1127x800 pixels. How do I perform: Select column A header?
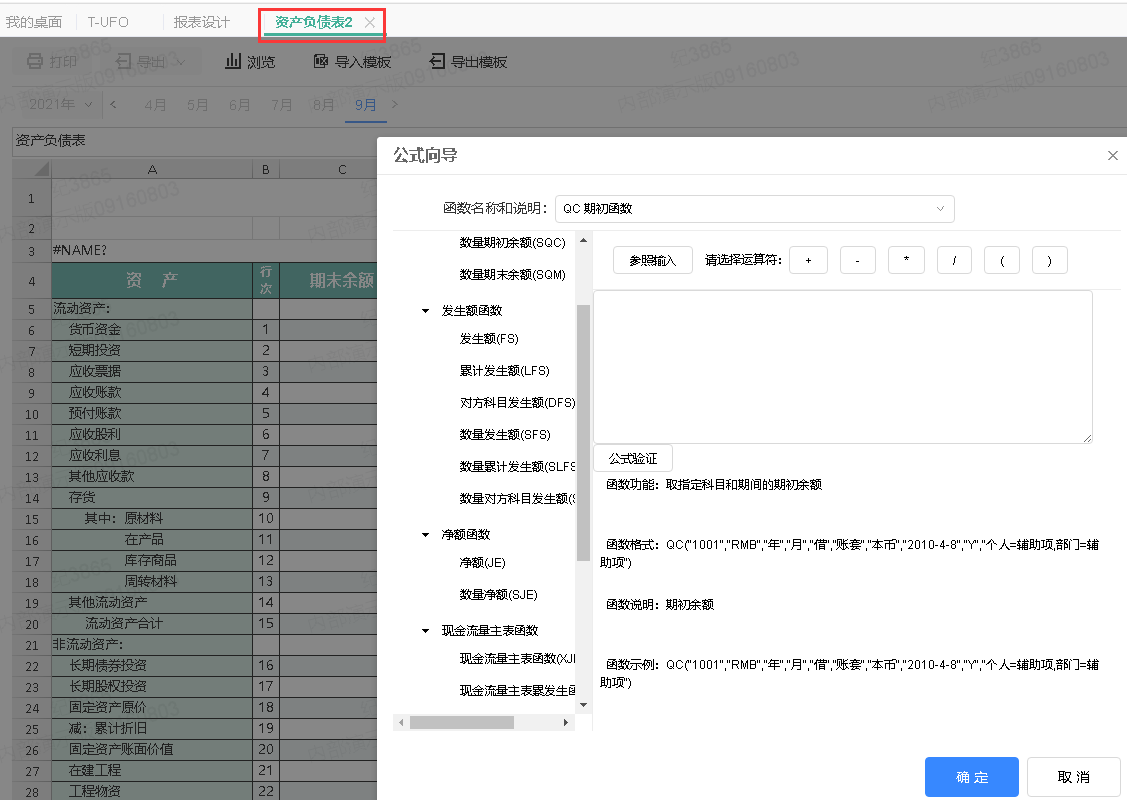pos(152,170)
